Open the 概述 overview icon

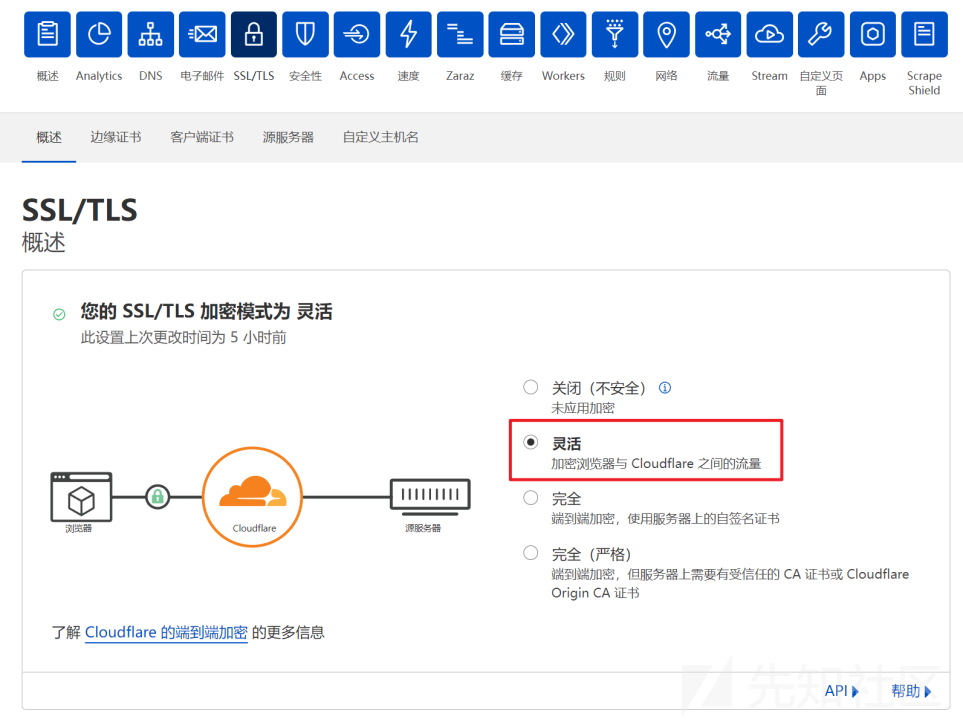tap(47, 34)
